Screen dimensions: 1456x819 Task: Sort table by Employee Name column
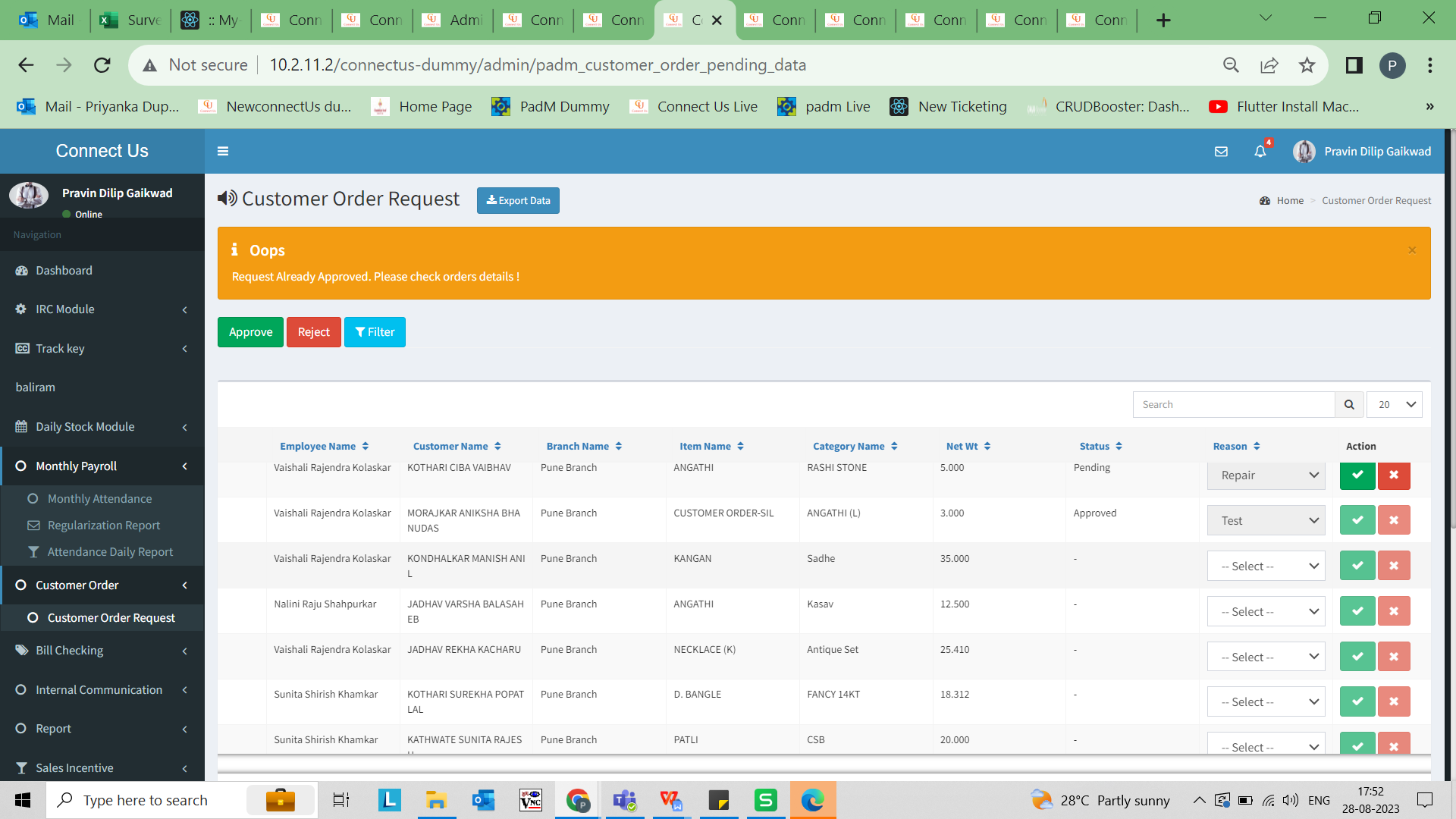324,447
